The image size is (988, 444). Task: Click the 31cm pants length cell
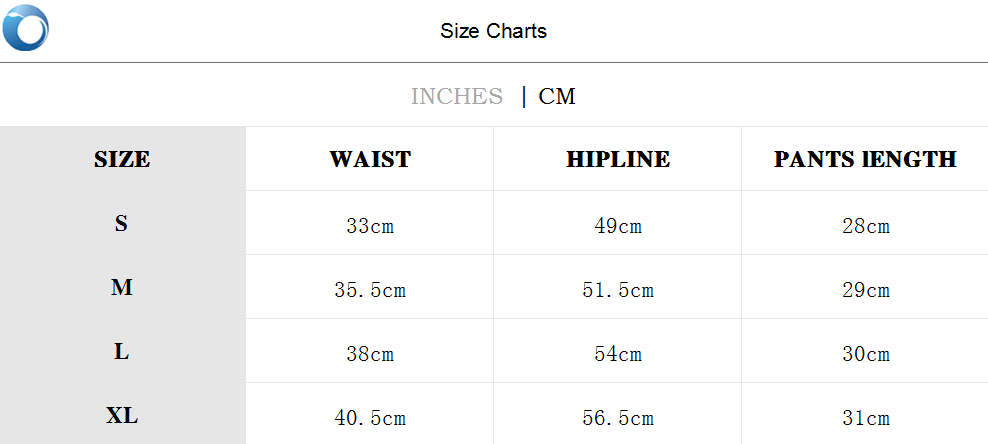coord(866,418)
